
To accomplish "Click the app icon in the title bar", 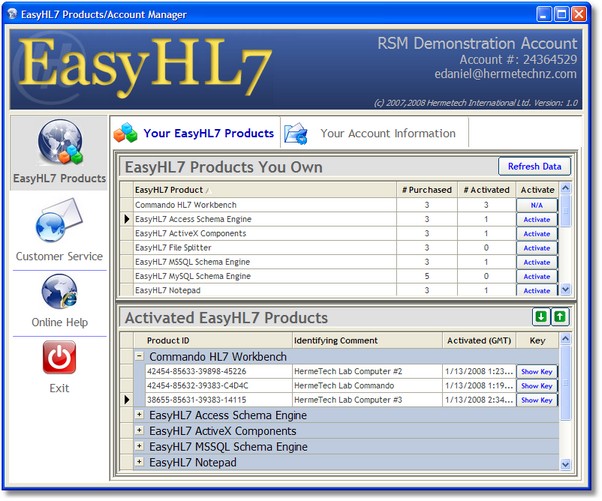I will (x=12, y=14).
